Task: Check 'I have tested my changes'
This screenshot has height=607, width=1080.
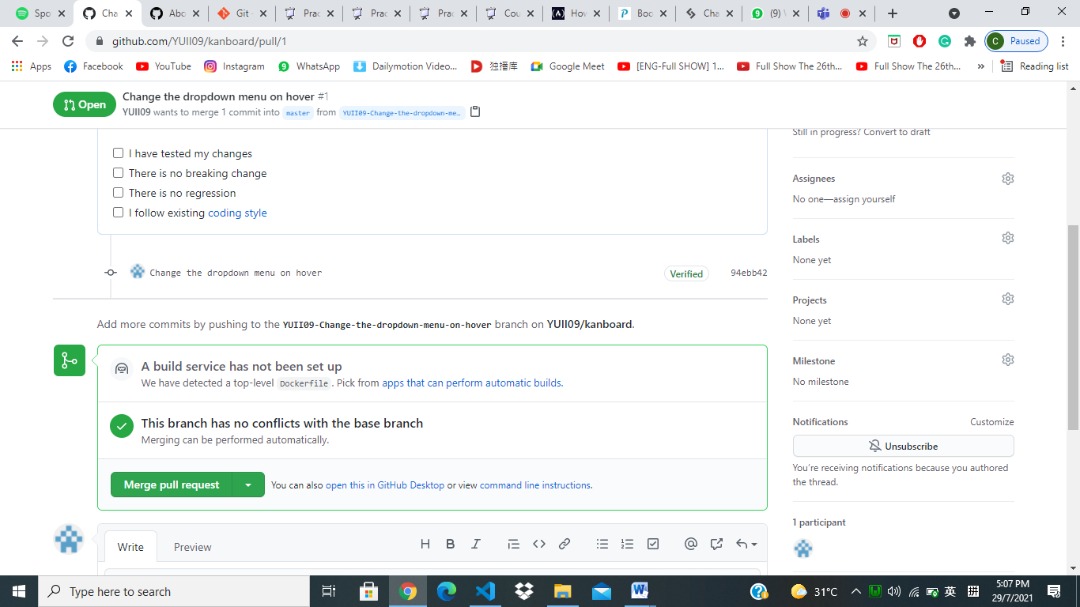Action: click(117, 153)
